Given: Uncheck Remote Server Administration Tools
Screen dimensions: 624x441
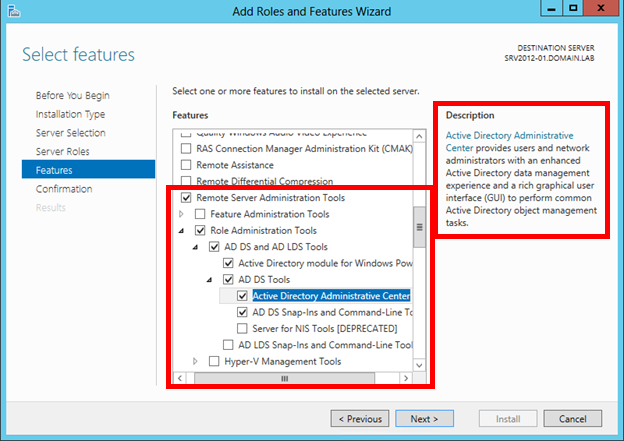Looking at the screenshot, I should (186, 197).
